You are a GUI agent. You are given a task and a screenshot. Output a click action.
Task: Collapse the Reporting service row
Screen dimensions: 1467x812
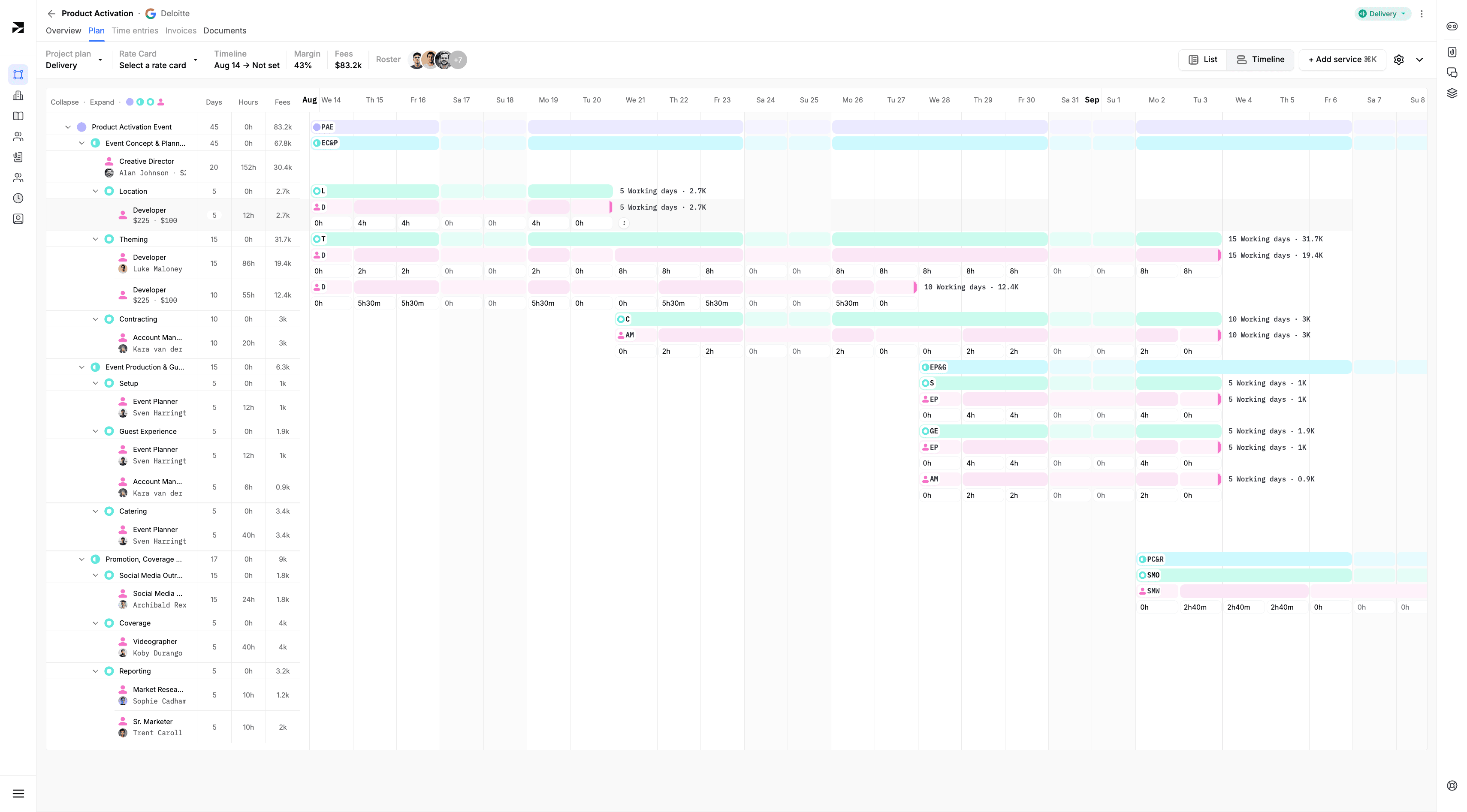95,671
